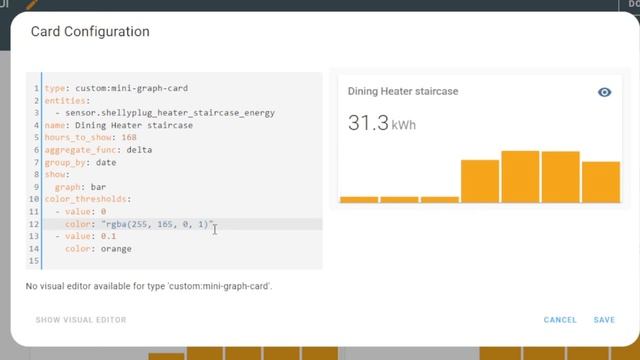This screenshot has height=360, width=640.
Task: Click SHOW VISUAL EDITOR button
Action: 81,320
